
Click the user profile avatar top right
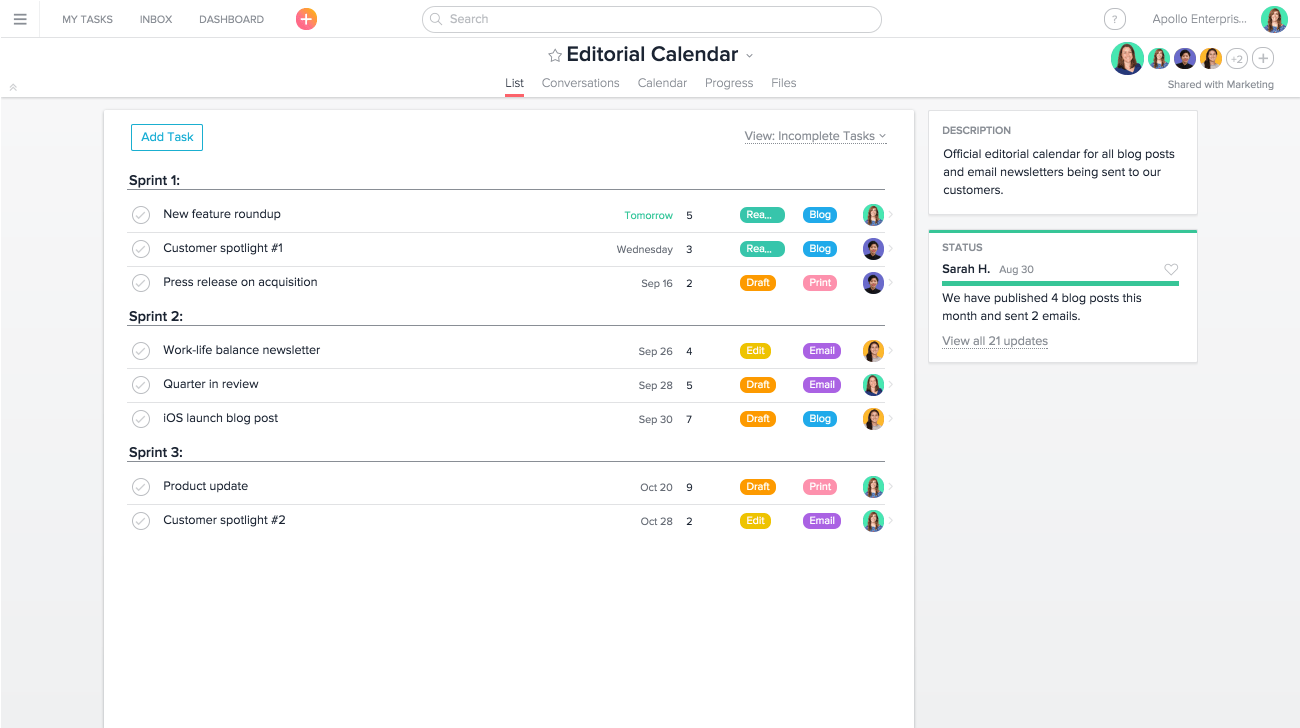1274,19
